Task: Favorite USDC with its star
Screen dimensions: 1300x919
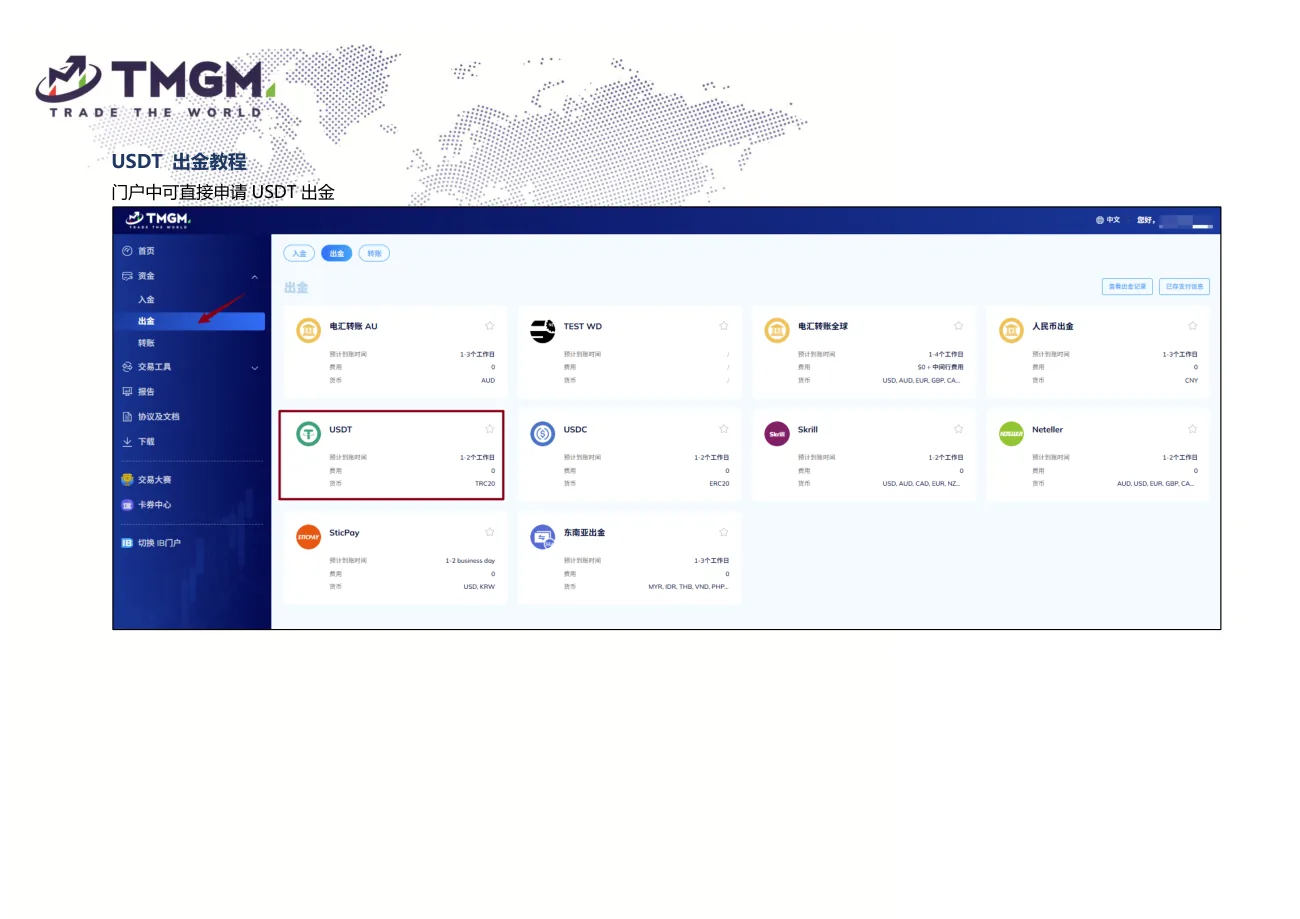Action: (x=724, y=429)
